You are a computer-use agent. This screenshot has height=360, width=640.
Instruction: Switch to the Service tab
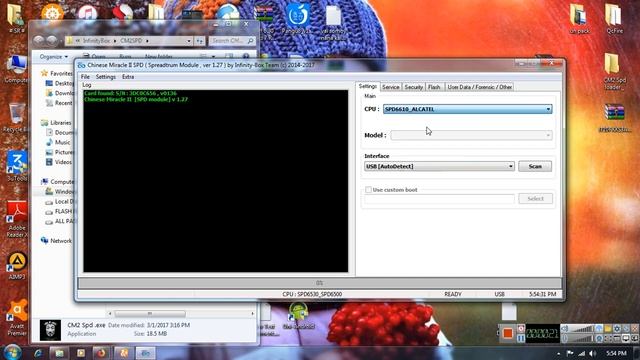pos(391,87)
